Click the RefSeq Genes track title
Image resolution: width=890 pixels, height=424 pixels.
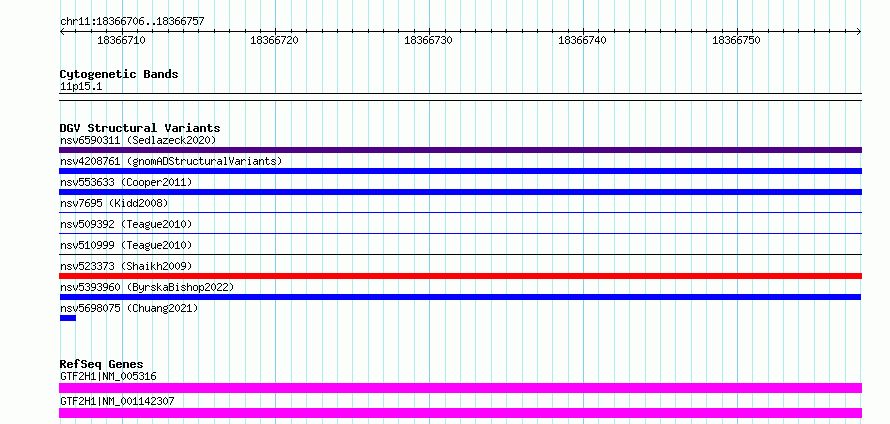click(102, 364)
